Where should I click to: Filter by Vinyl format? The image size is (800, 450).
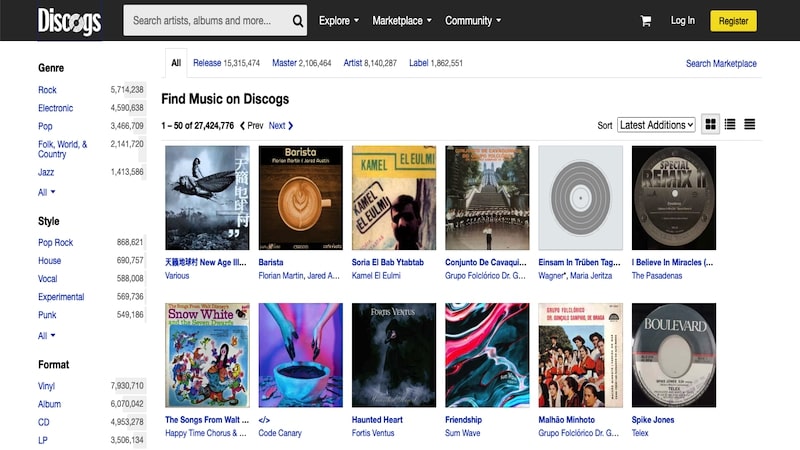[46, 386]
